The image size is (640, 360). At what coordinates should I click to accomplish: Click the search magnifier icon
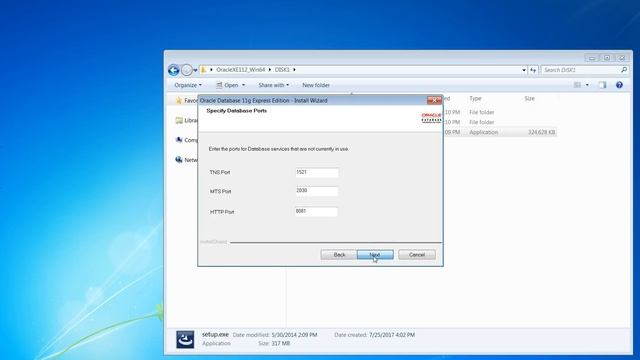pyautogui.click(x=624, y=70)
